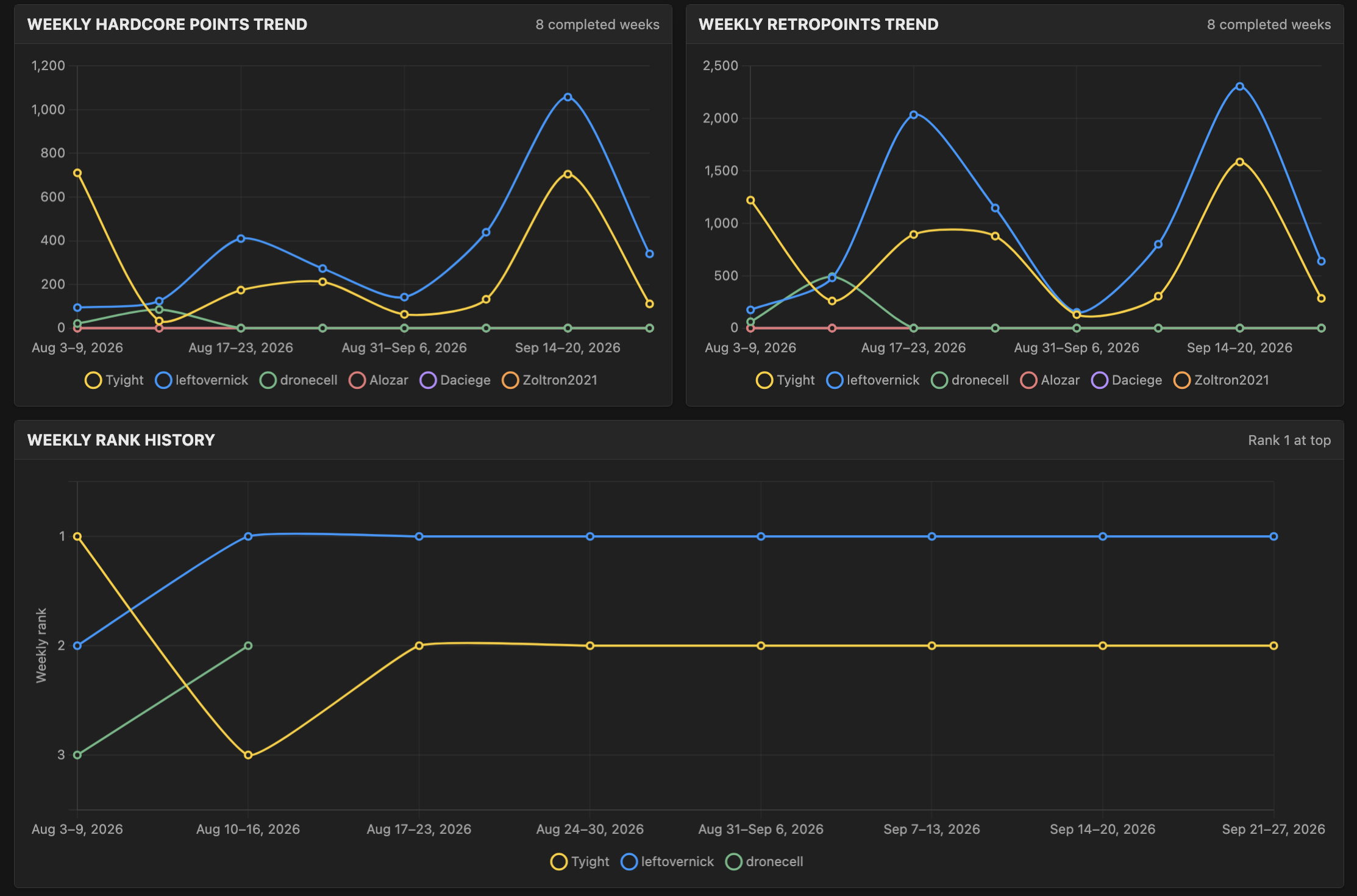
Task: Hide dronecell in RetroPoints legend
Action: click(x=970, y=380)
